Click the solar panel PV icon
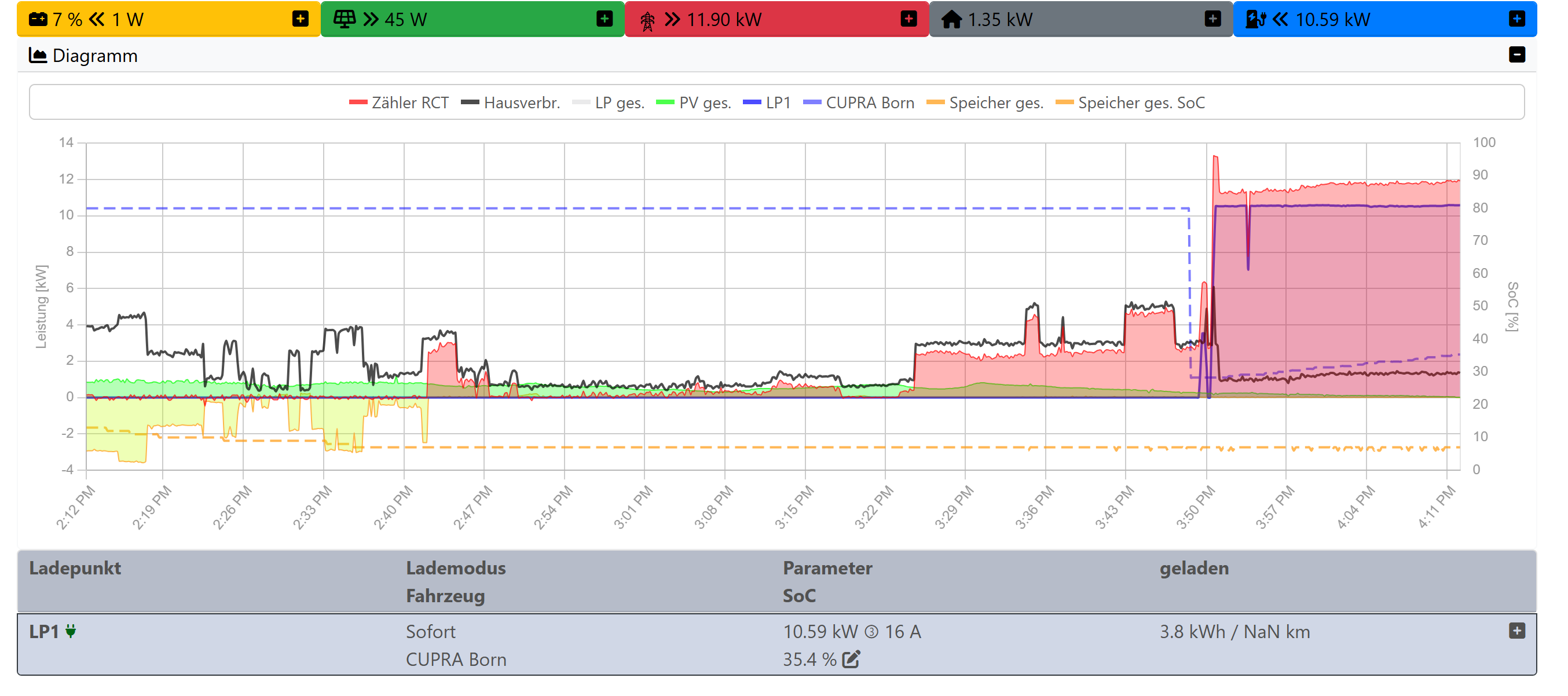The width and height of the screenshot is (1568, 696). (344, 20)
